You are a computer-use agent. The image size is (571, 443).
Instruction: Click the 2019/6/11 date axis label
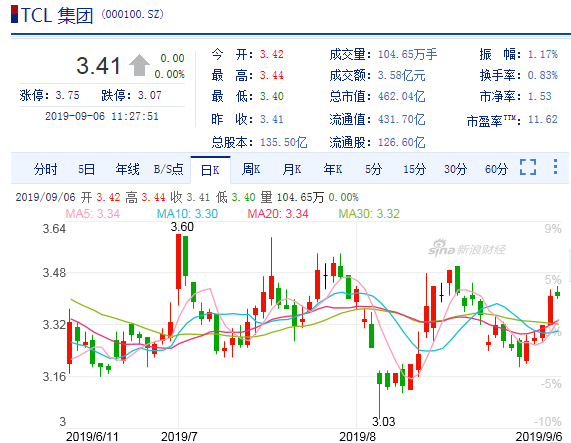[x=92, y=436]
